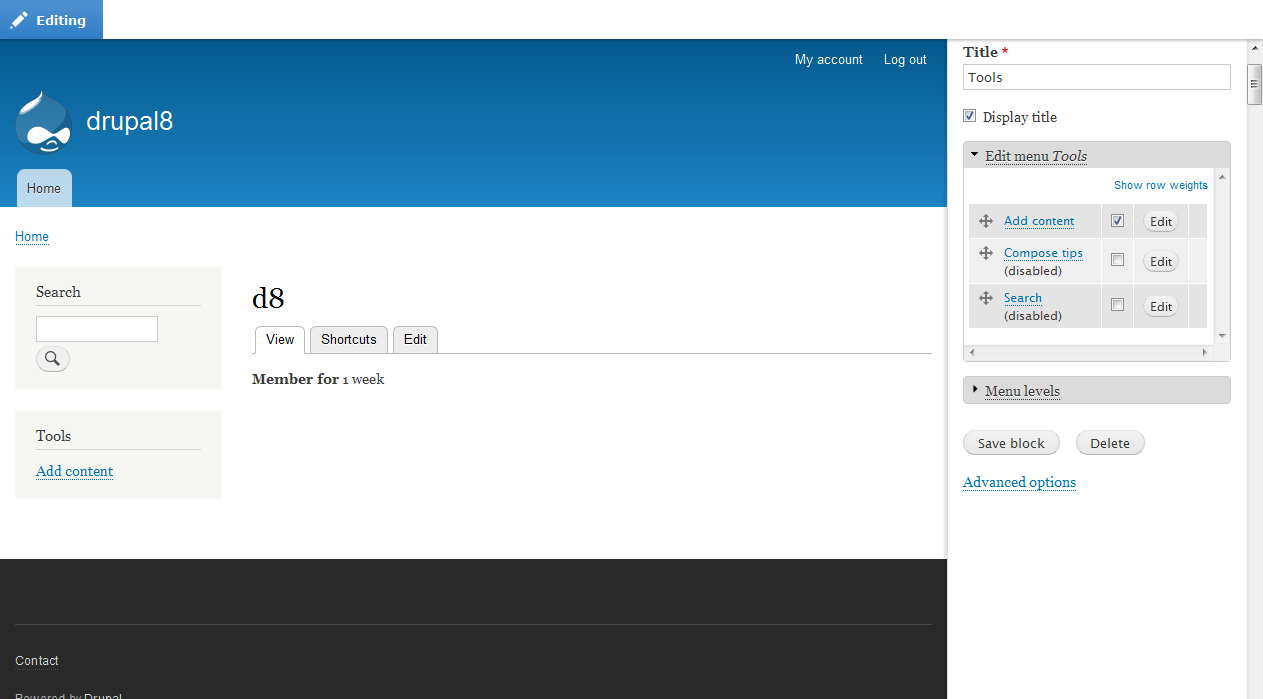The width and height of the screenshot is (1263, 699).
Task: Enable the Search menu item checkbox
Action: 1117,306
